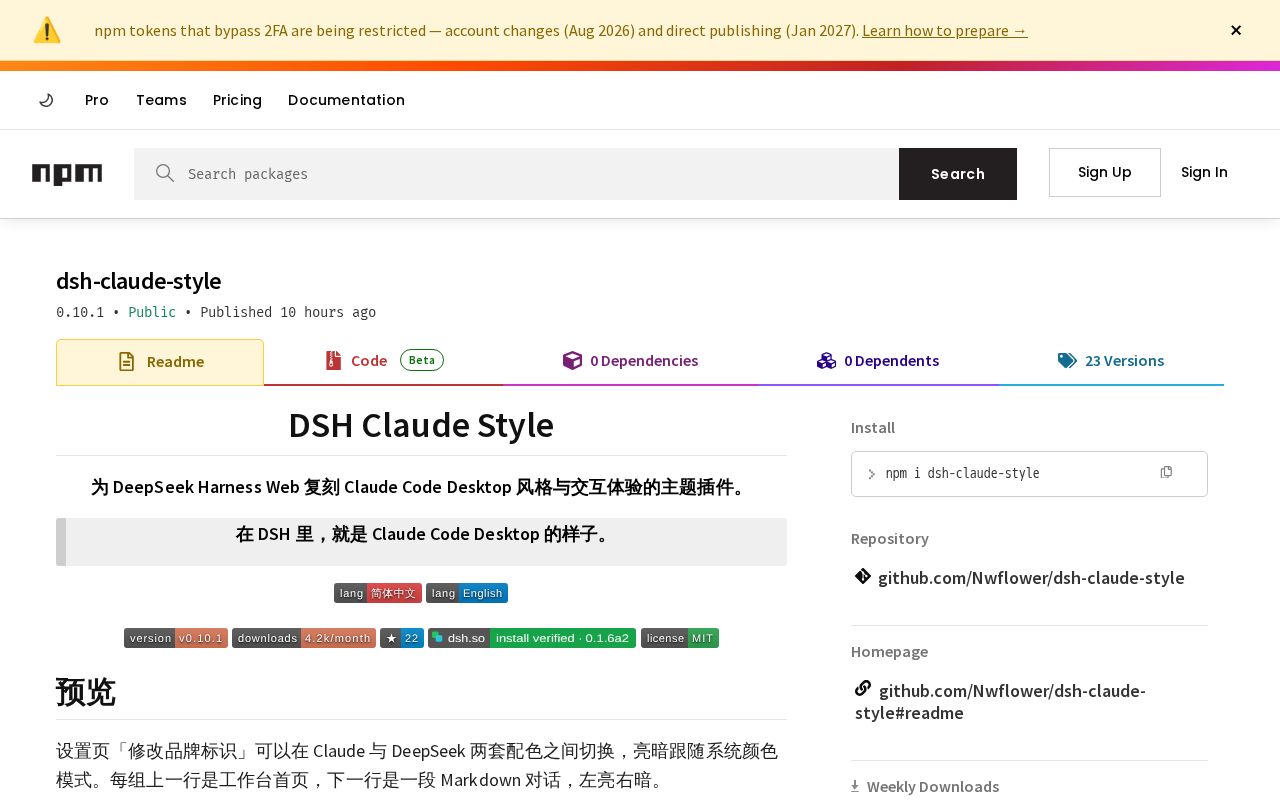Viewport: 1280px width, 800px height.
Task: Click the Versions tags icon
Action: (x=1067, y=361)
